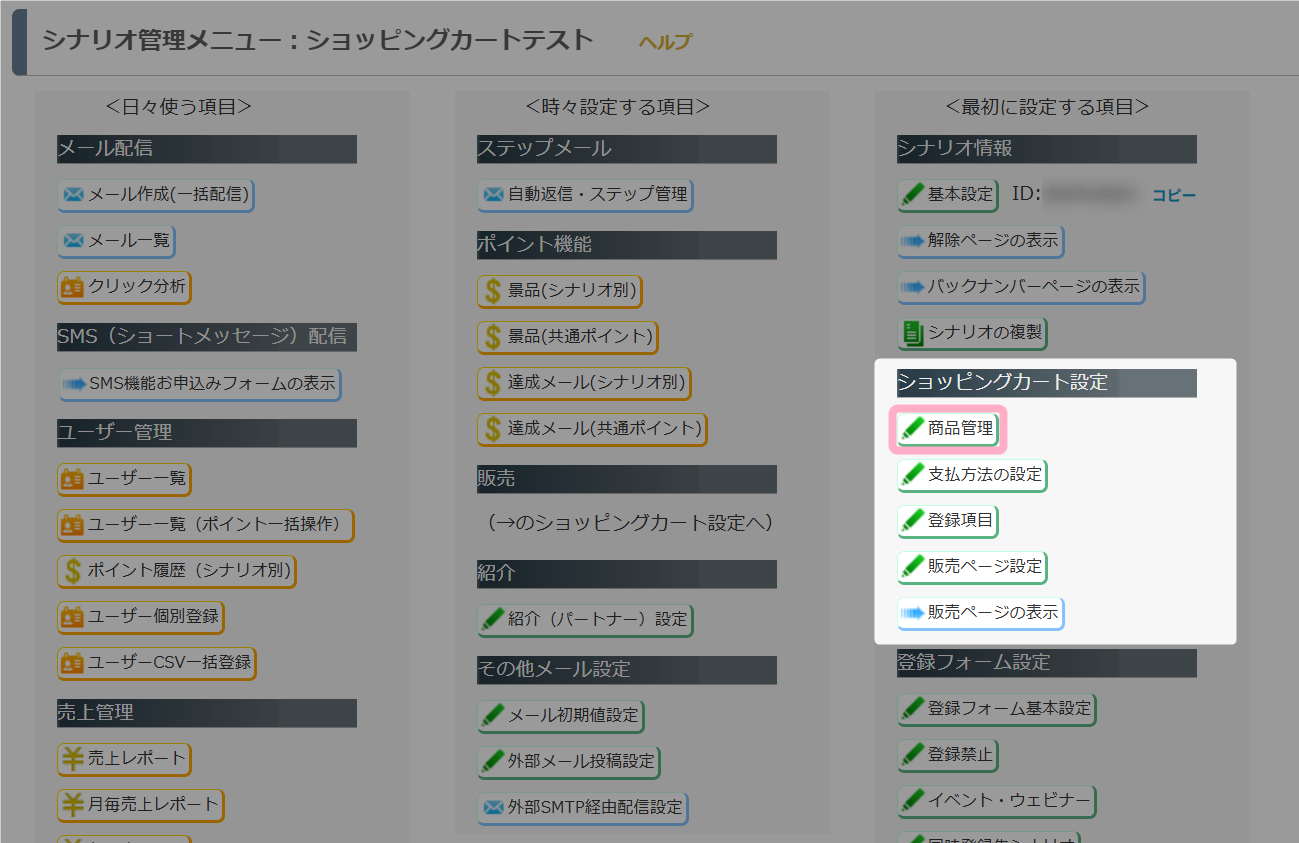Click the ID-card icon on クリック分析
The image size is (1299, 843).
click(x=73, y=286)
